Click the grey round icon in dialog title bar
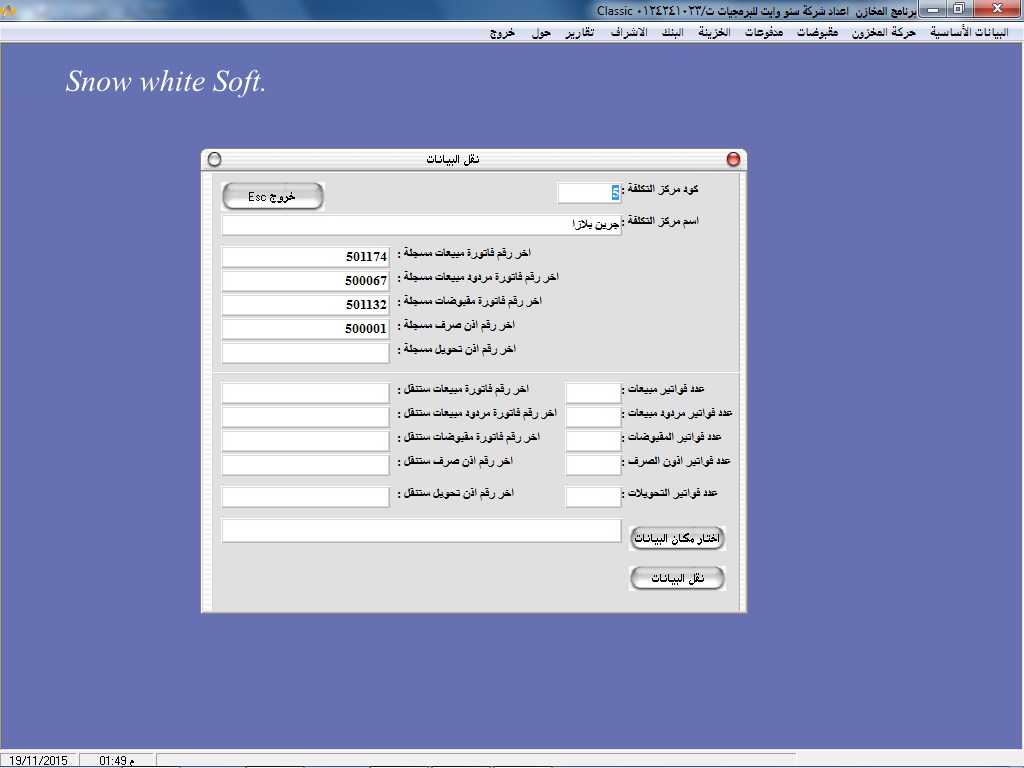The height and width of the screenshot is (768, 1024). 214,159
